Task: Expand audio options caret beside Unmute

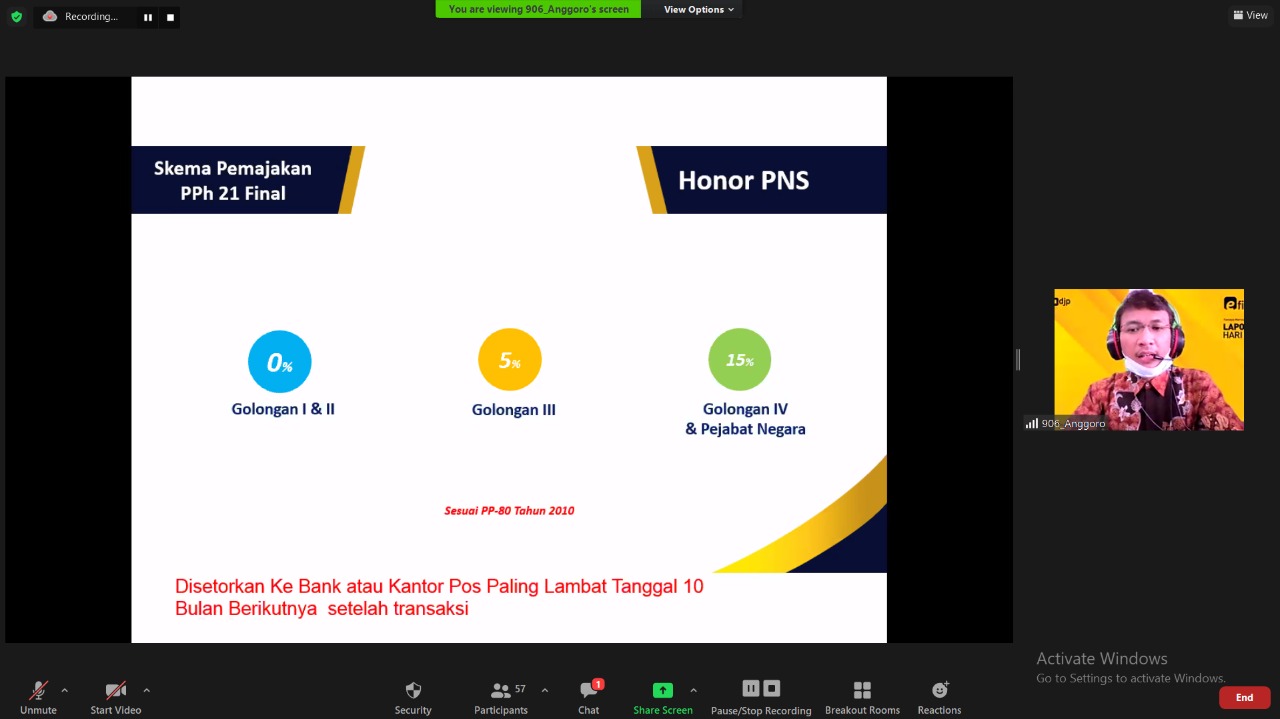Action: coord(65,690)
